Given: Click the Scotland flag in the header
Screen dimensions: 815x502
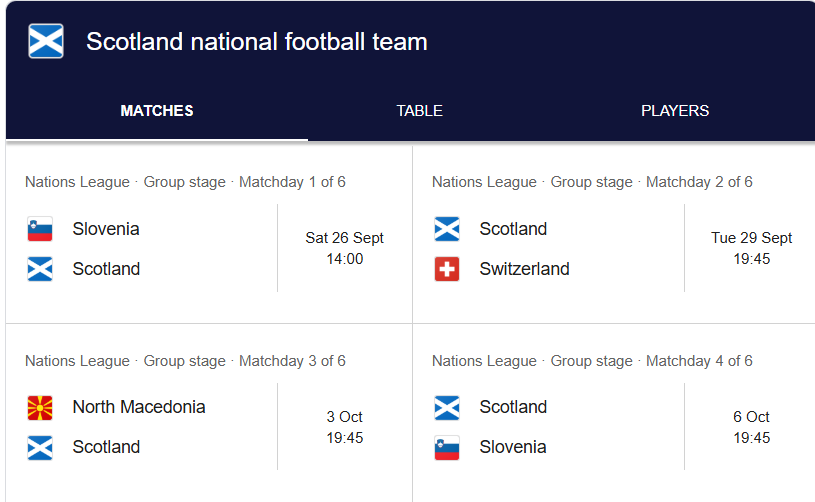Looking at the screenshot, I should click(x=46, y=41).
